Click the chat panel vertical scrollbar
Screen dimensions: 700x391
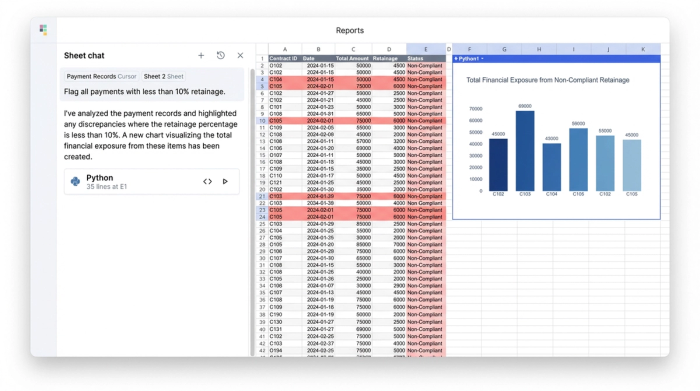click(x=252, y=212)
